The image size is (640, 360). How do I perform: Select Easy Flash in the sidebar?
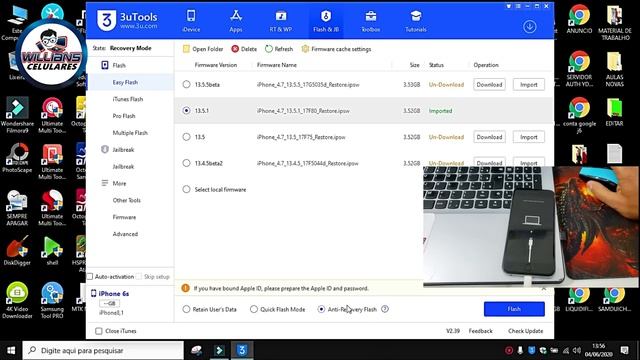point(125,82)
